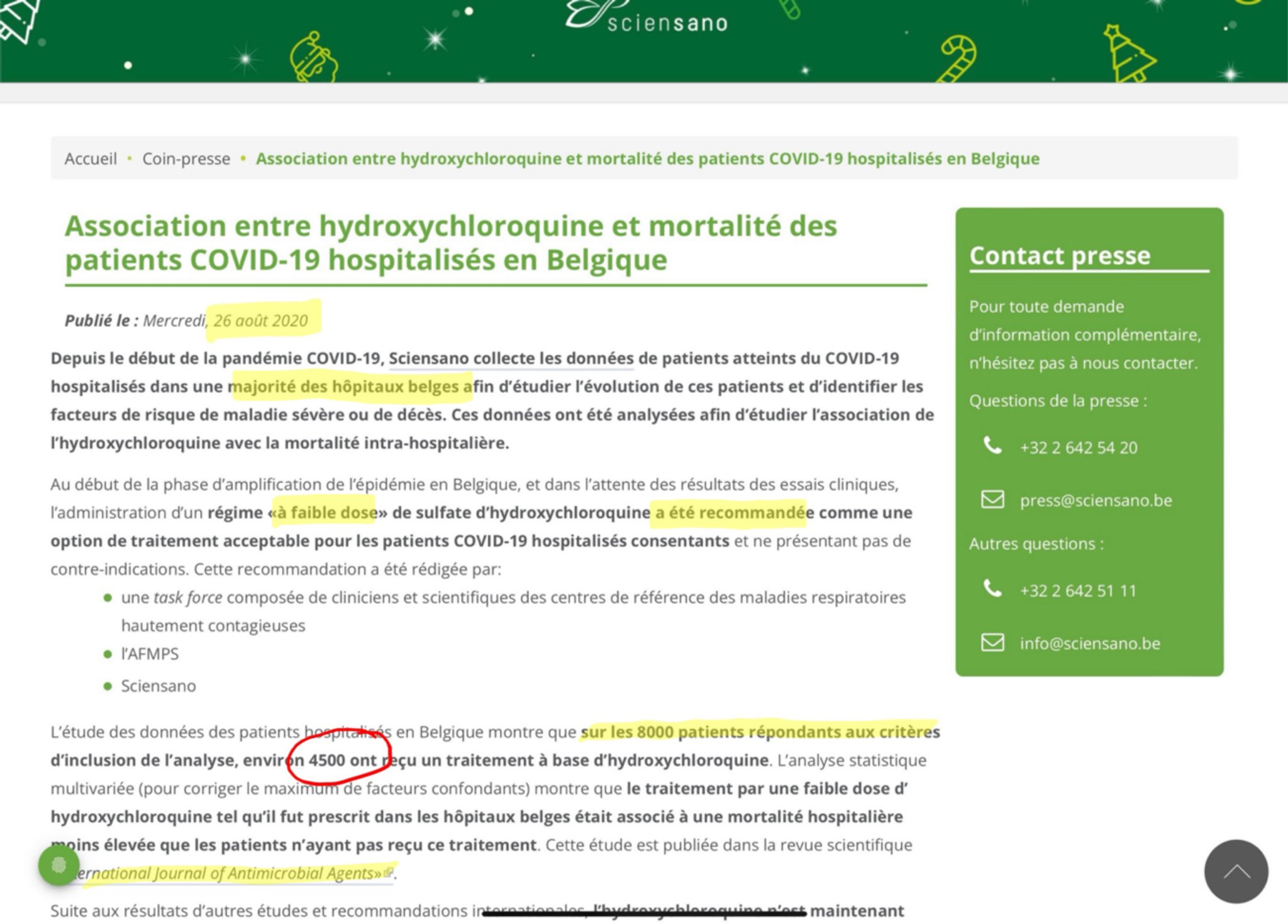Email info@sciensano.be
This screenshot has height=924, width=1288.
pos(1090,644)
